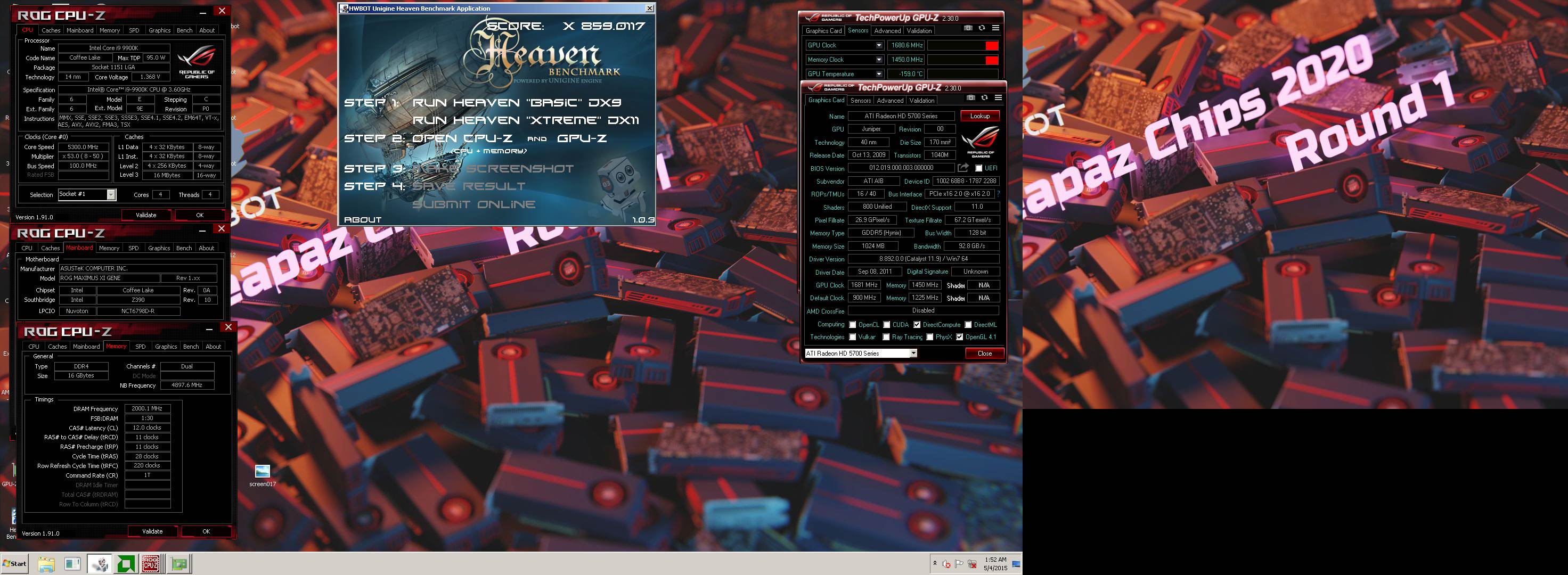Click the Heaven benchmark robot taskbar icon
The width and height of the screenshot is (1568, 575).
[x=100, y=564]
